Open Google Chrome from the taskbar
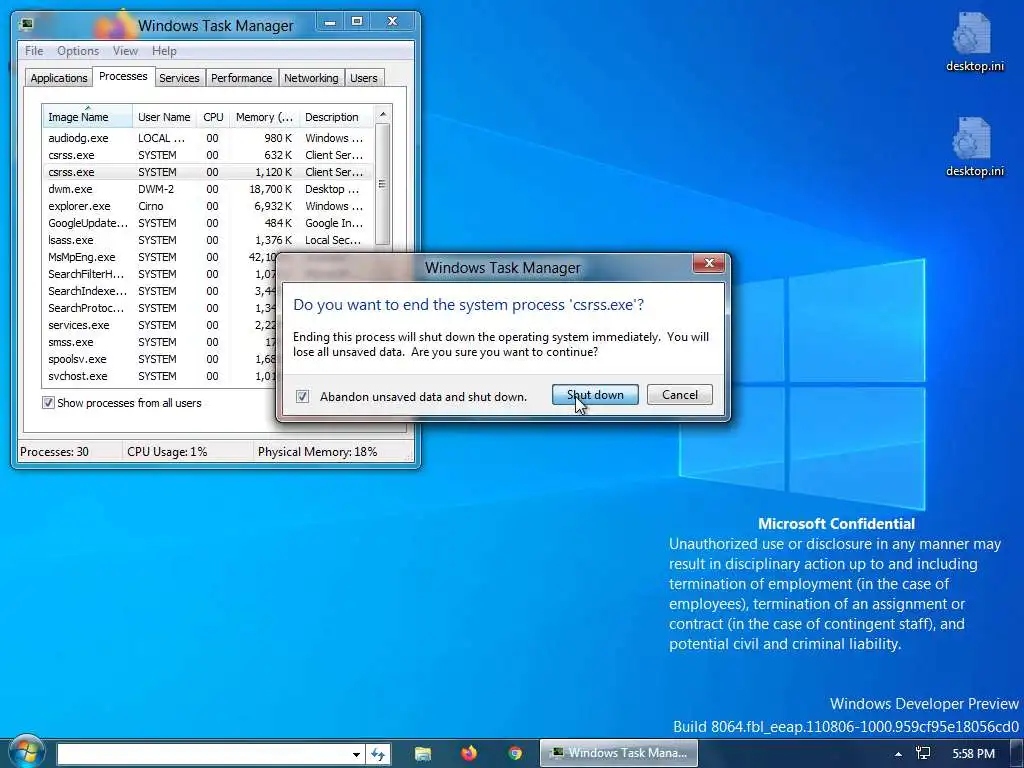Viewport: 1024px width, 768px height. tap(515, 754)
